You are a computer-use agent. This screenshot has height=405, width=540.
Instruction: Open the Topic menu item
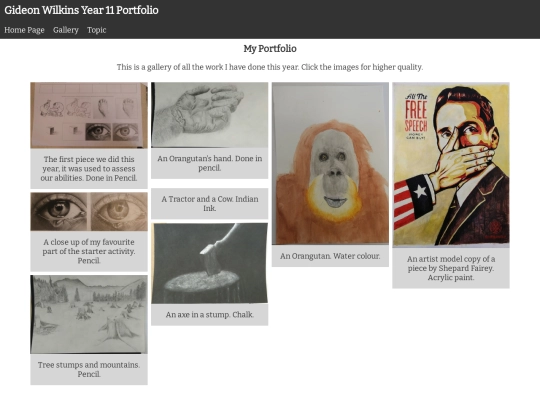(x=96, y=30)
